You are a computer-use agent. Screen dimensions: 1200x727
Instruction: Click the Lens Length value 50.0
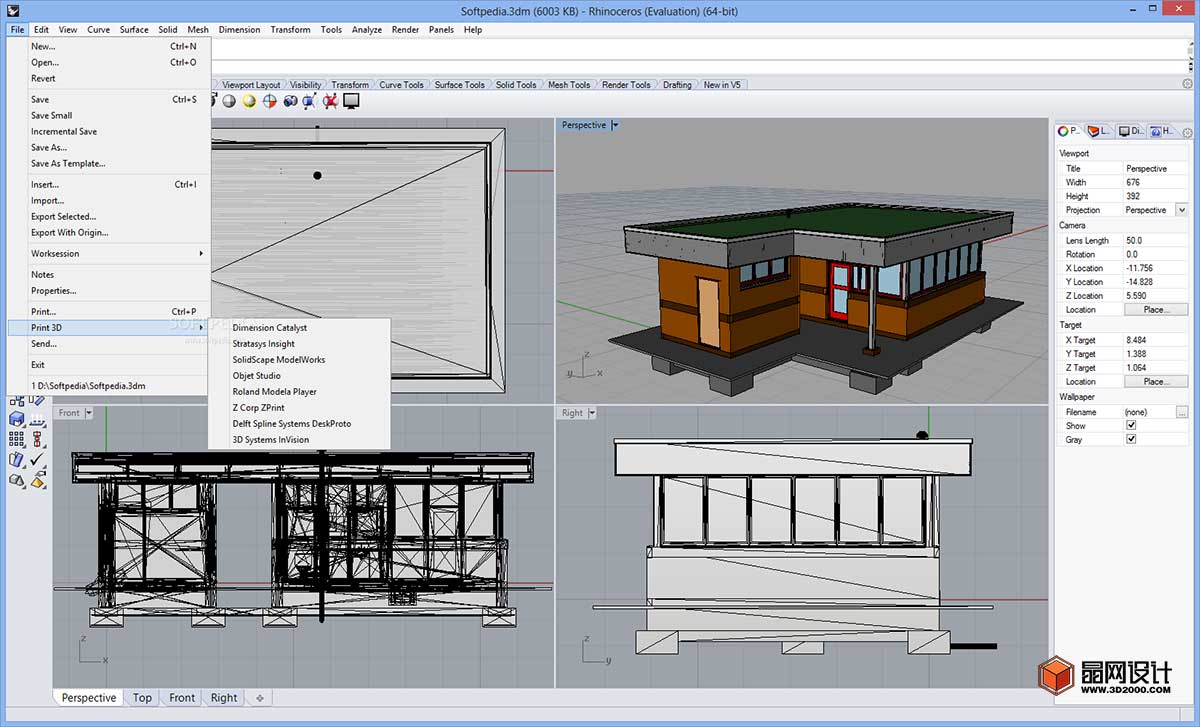[1134, 240]
